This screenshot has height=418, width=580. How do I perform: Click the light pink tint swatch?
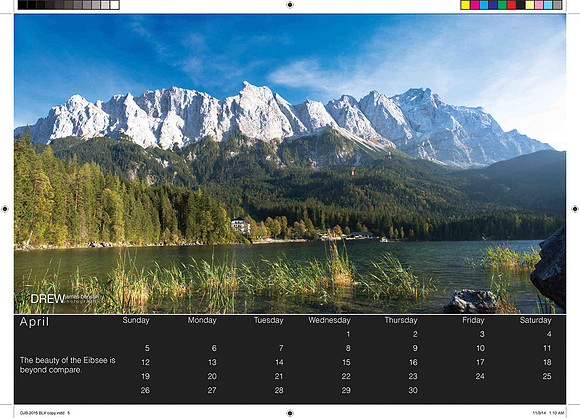tap(539, 5)
